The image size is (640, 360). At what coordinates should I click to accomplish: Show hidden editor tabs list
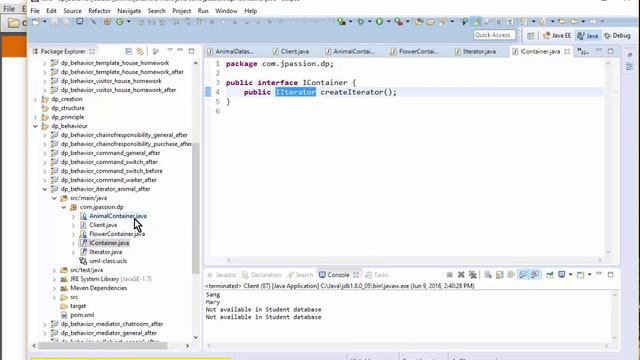tap(583, 52)
